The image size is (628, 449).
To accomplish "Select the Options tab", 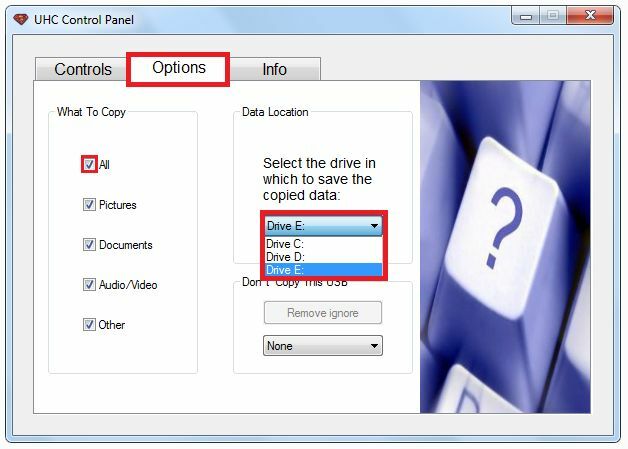I will click(x=179, y=68).
